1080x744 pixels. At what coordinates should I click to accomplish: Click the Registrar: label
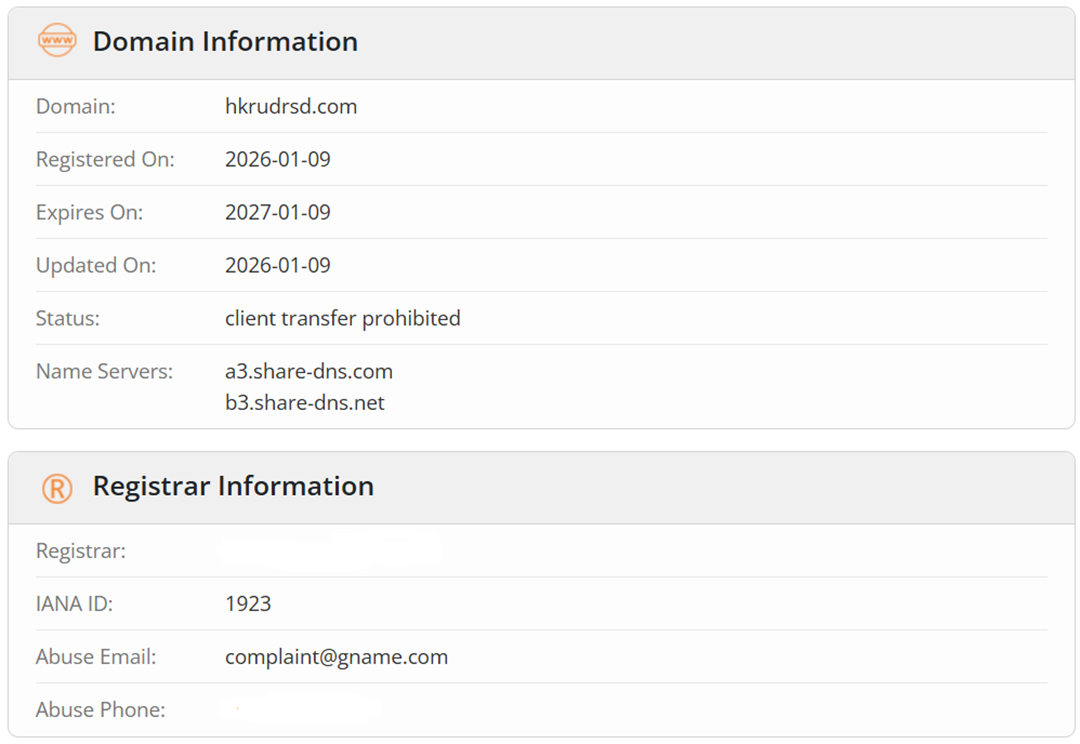coord(81,551)
